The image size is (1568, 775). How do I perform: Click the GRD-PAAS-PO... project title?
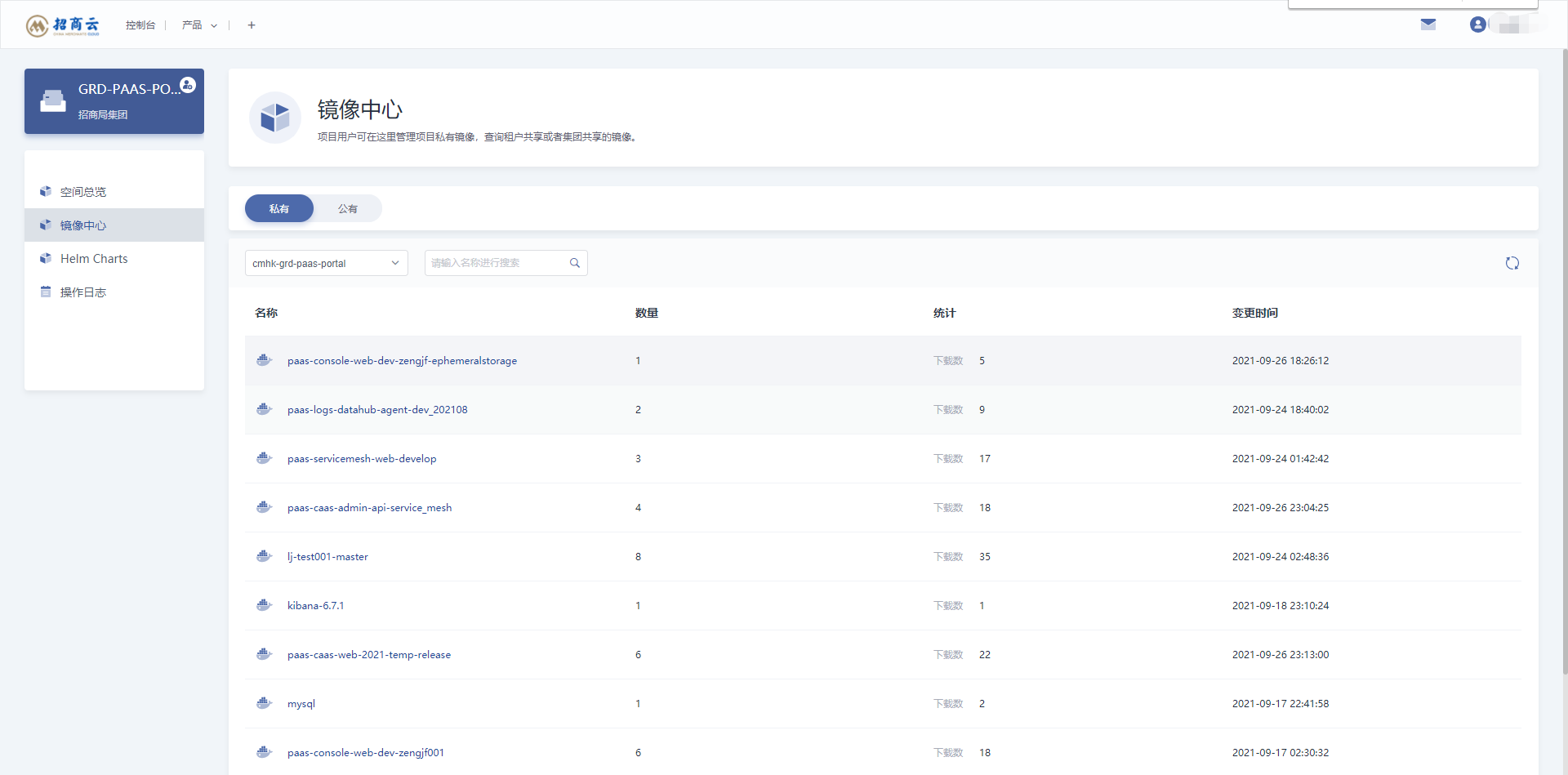(x=129, y=89)
